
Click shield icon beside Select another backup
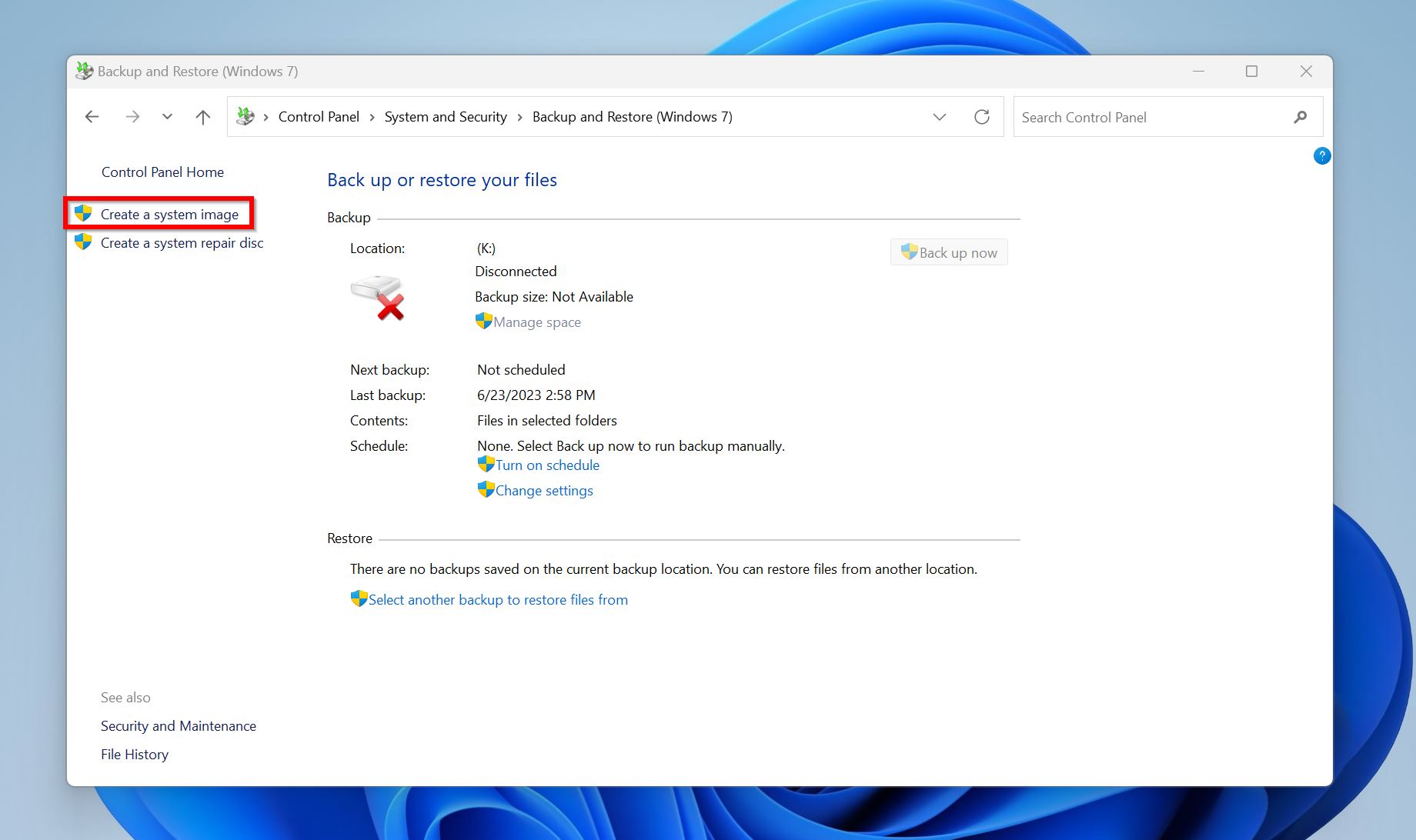[x=359, y=598]
